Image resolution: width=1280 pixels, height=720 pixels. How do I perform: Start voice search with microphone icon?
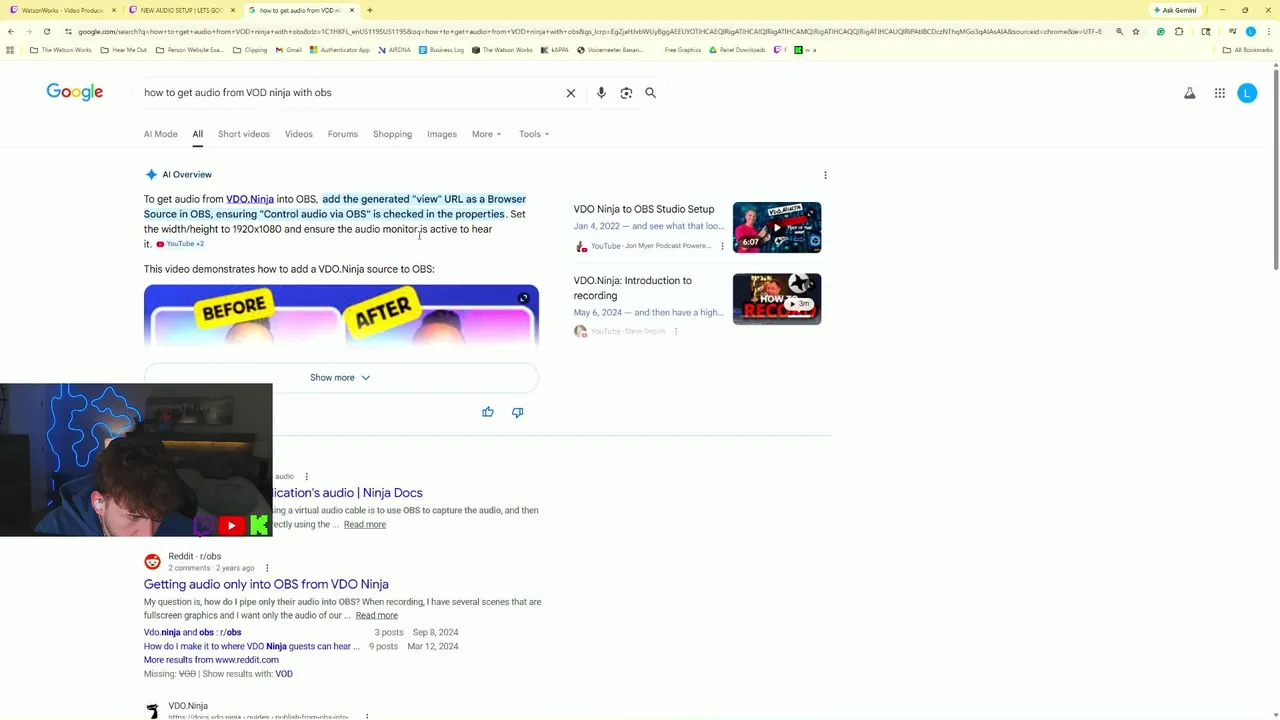[x=601, y=93]
